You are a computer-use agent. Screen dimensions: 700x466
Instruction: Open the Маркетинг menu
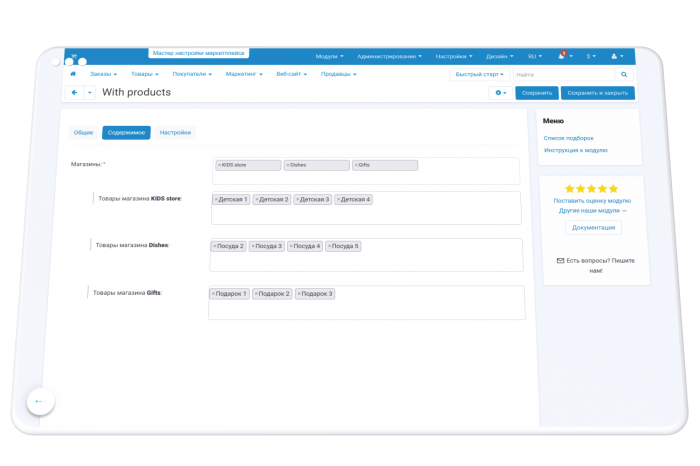(244, 74)
